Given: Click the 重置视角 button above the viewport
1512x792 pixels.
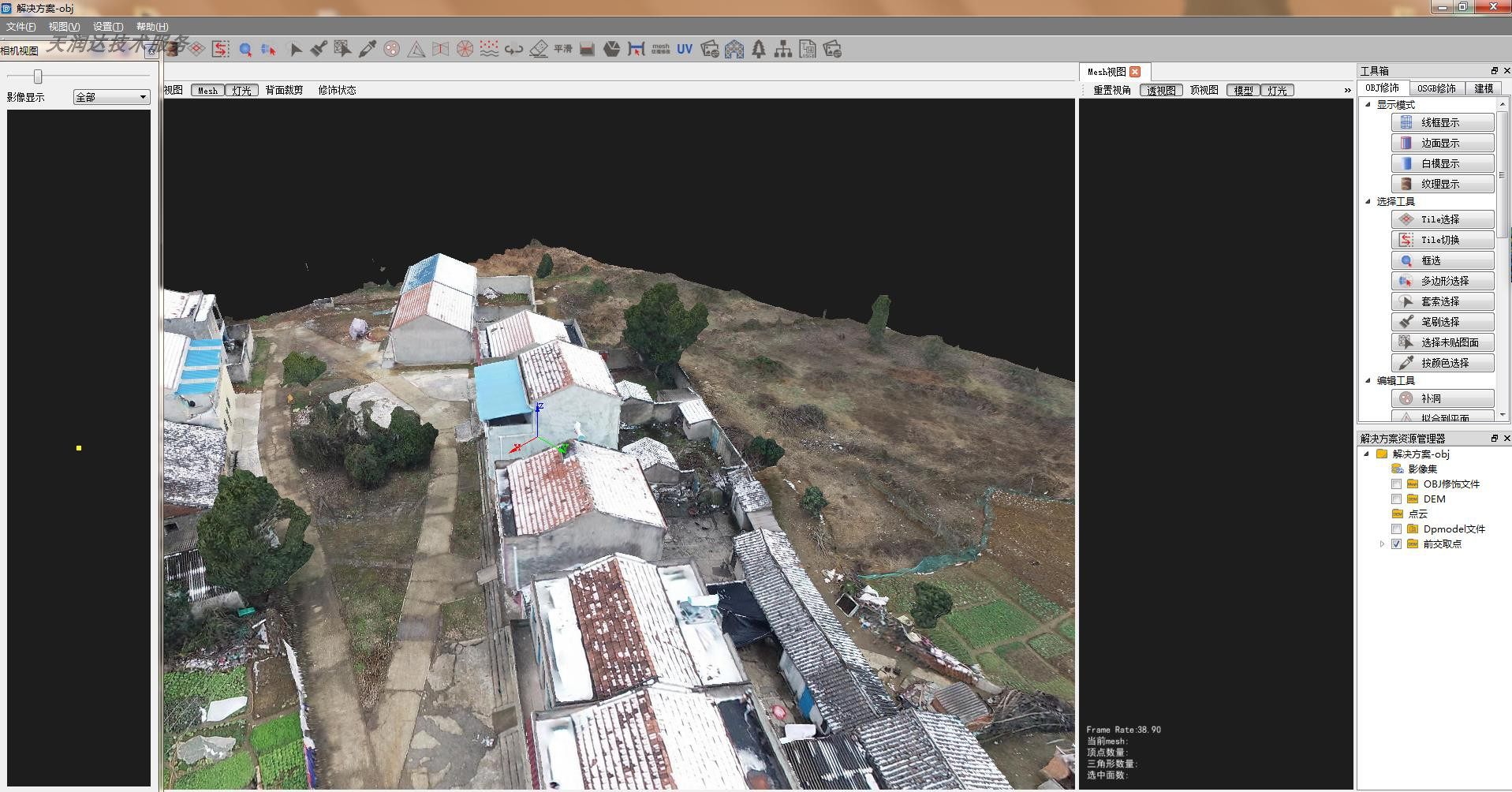Looking at the screenshot, I should [x=1111, y=89].
